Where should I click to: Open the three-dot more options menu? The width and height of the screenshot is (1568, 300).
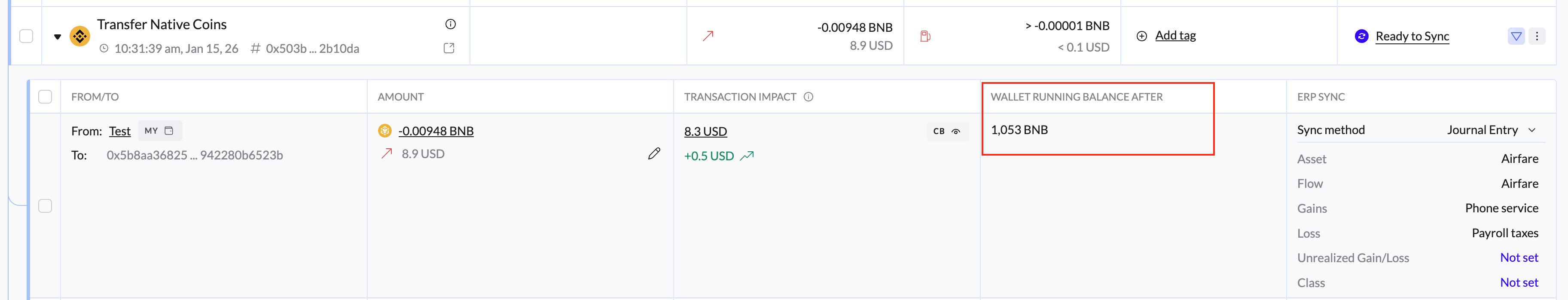(x=1536, y=37)
